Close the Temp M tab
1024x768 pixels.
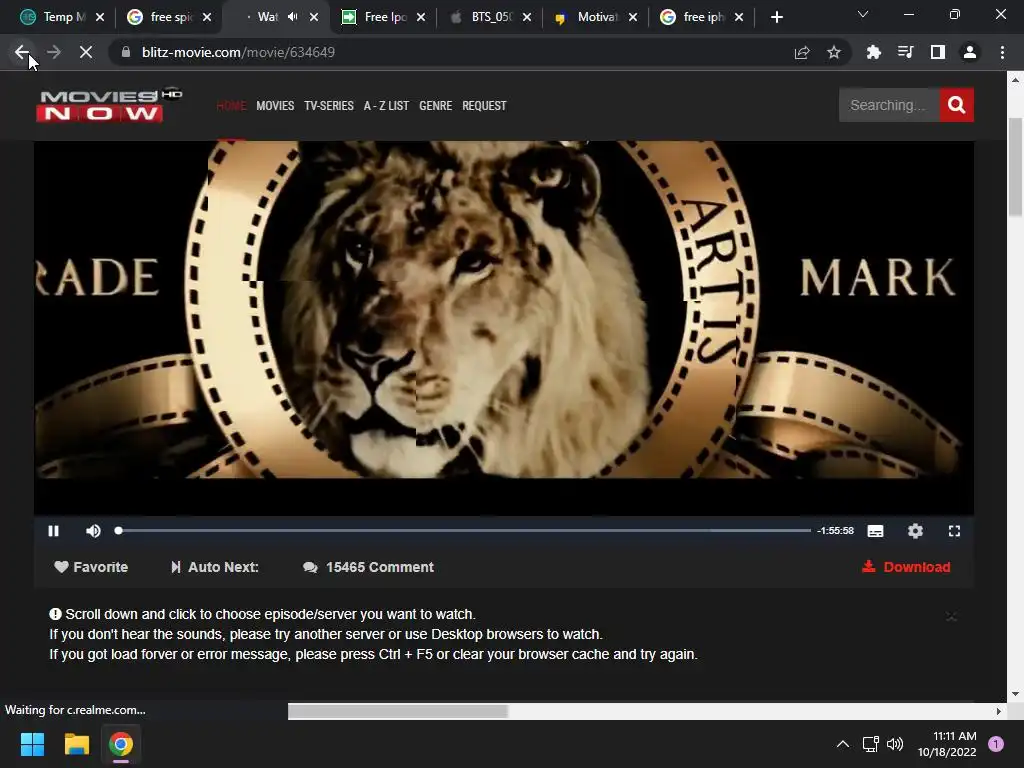tap(100, 18)
